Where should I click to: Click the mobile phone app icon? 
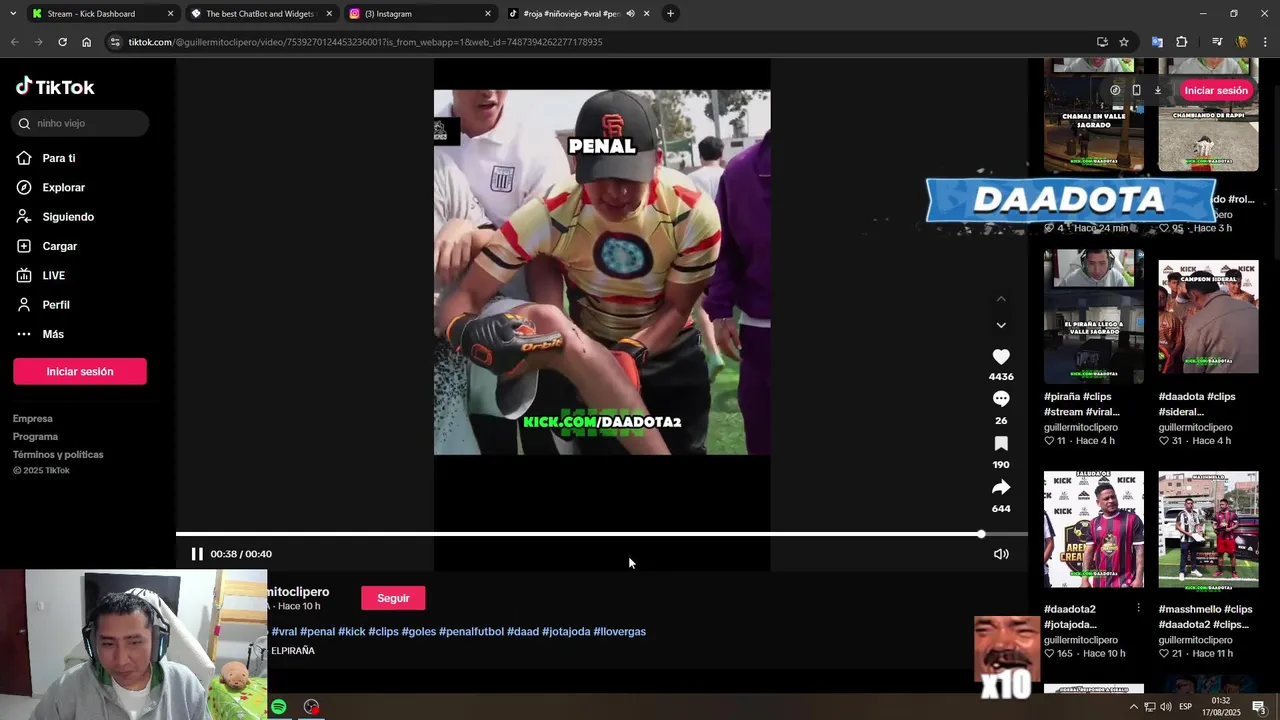(1136, 90)
